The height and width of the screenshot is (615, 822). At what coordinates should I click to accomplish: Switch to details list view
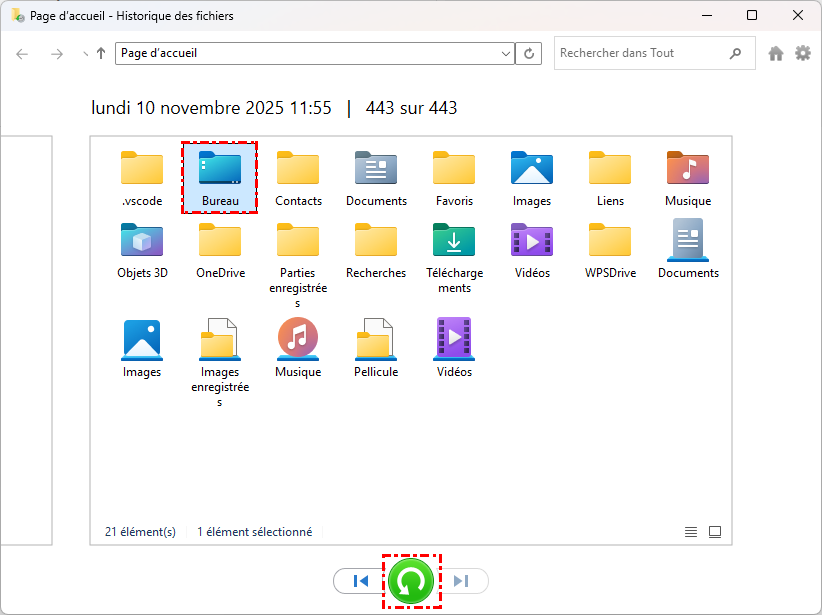click(691, 532)
